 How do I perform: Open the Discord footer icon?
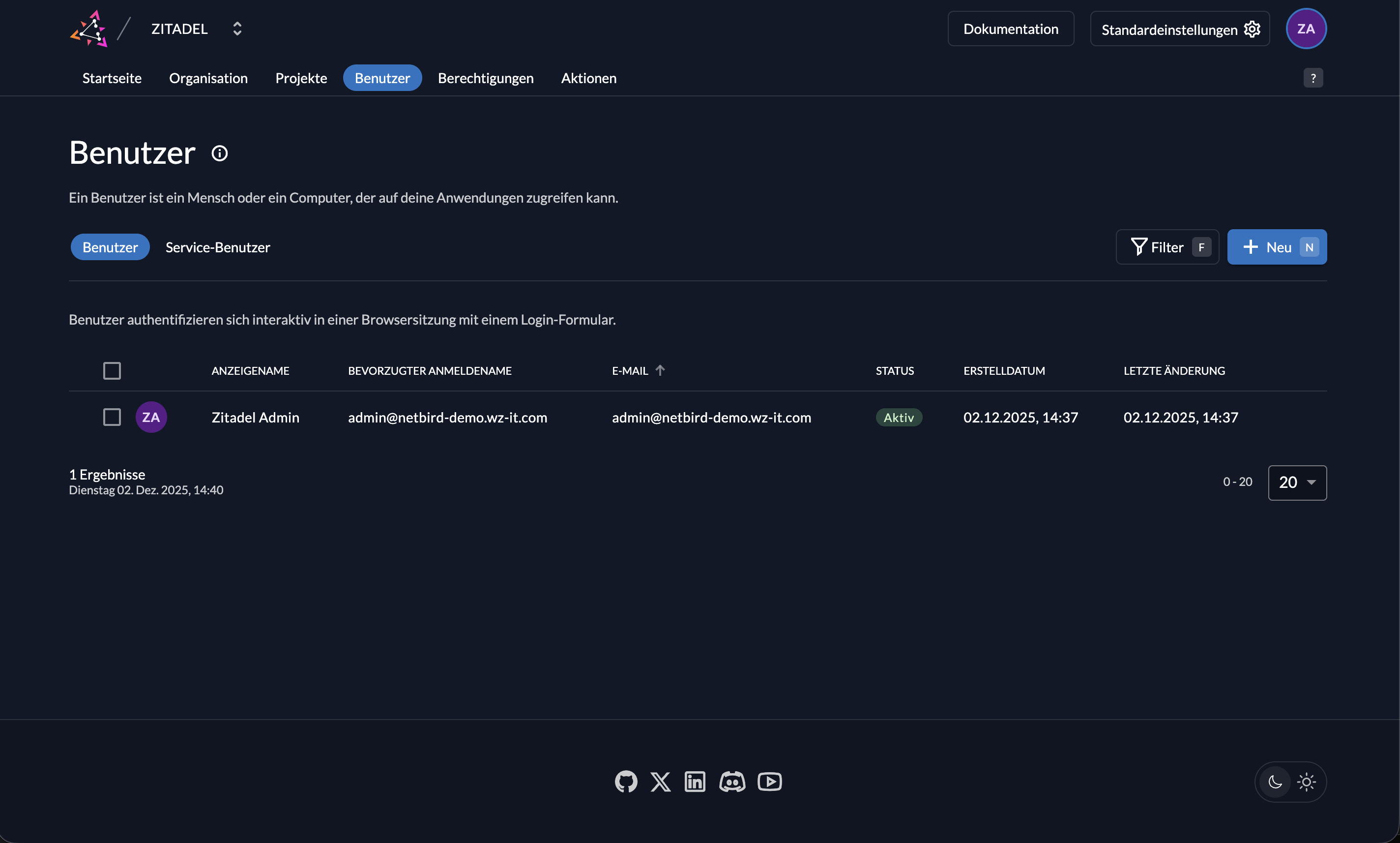pyautogui.click(x=732, y=782)
